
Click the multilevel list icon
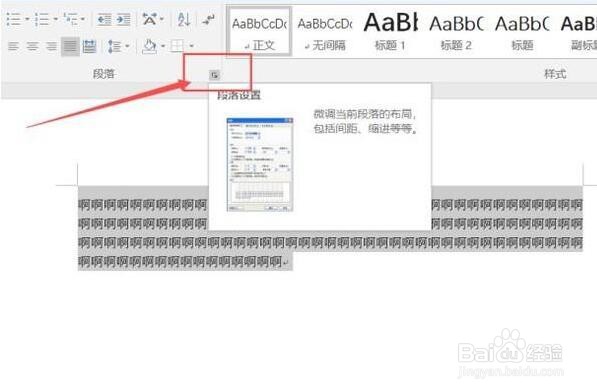click(71, 19)
